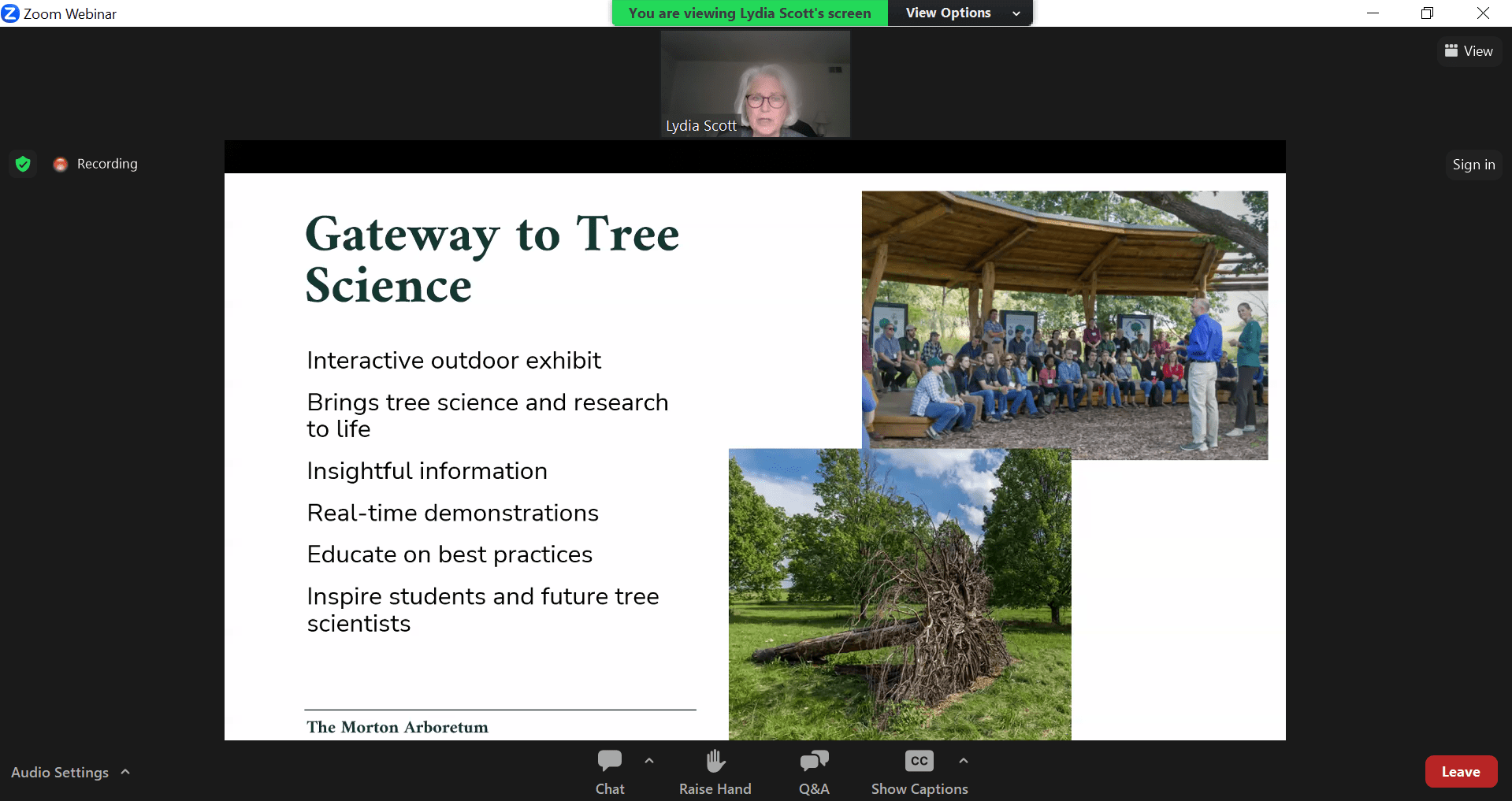Open the Q&A panel
Image resolution: width=1512 pixels, height=801 pixels.
pyautogui.click(x=814, y=772)
